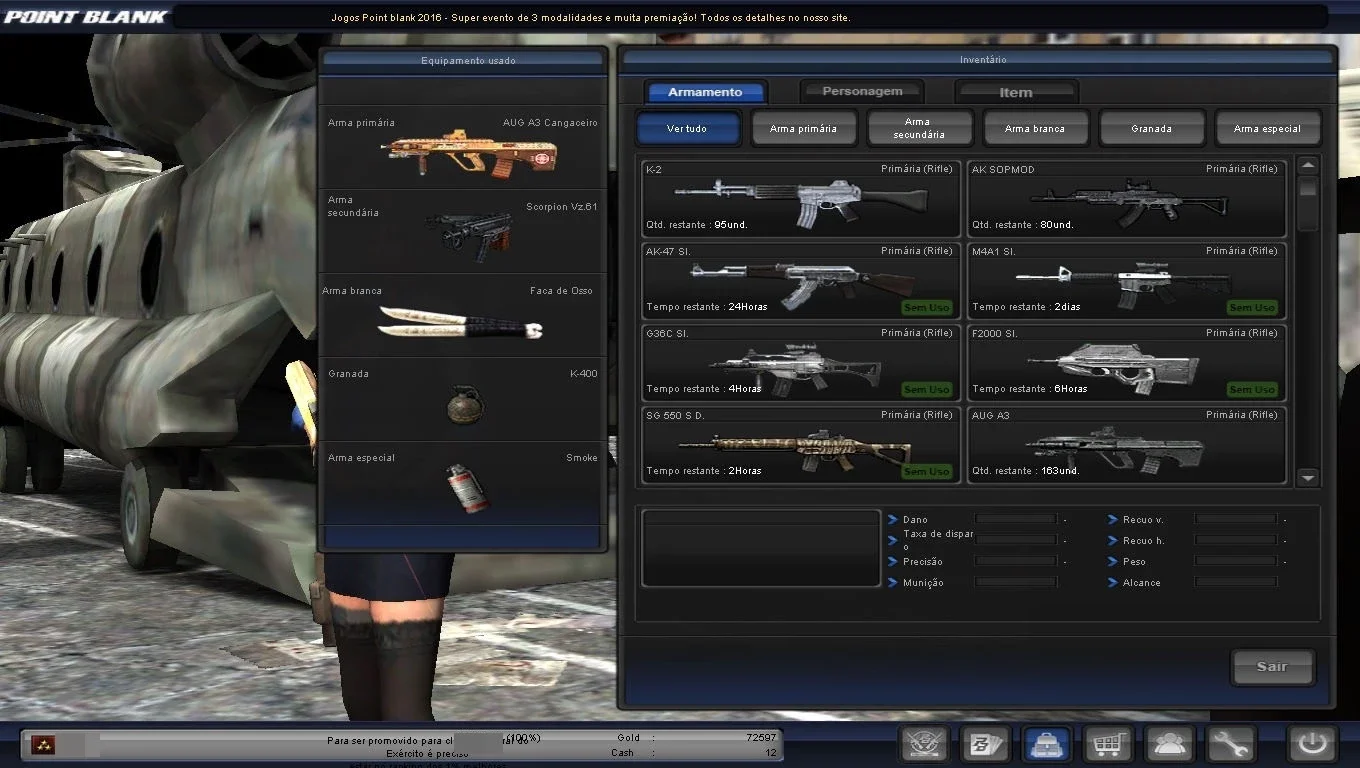The width and height of the screenshot is (1360, 768).
Task: Open settings wrench icon
Action: [x=1231, y=744]
